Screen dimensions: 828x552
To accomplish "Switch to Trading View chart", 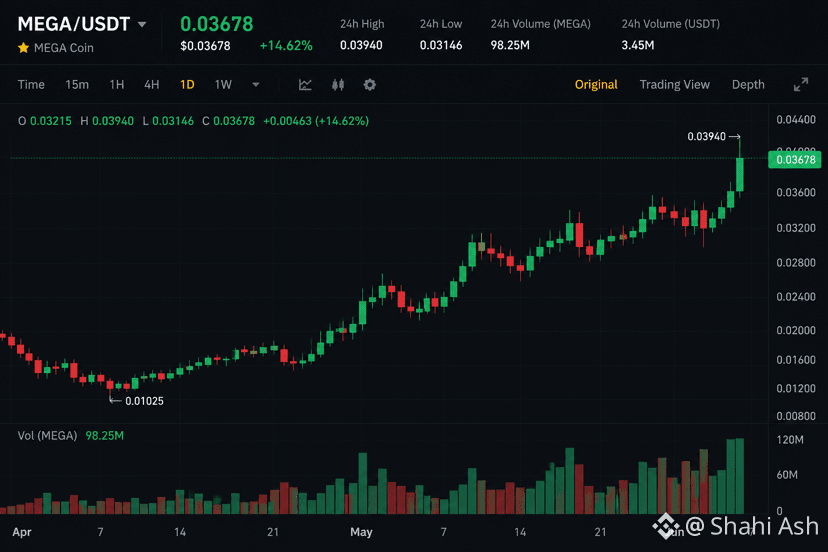I will pos(674,85).
